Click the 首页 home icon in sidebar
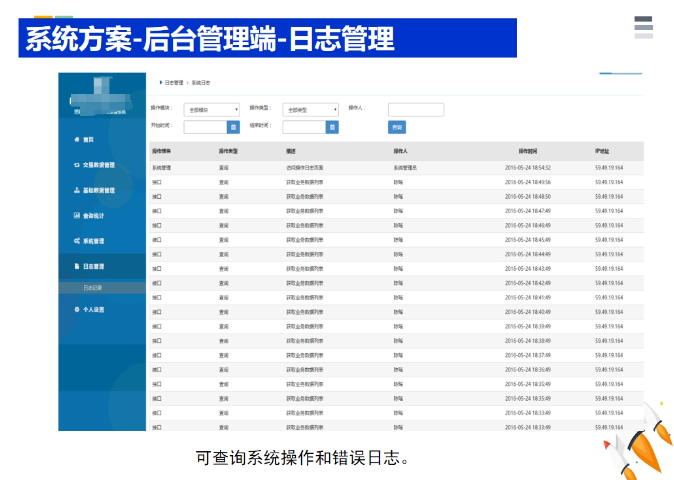 (x=77, y=139)
